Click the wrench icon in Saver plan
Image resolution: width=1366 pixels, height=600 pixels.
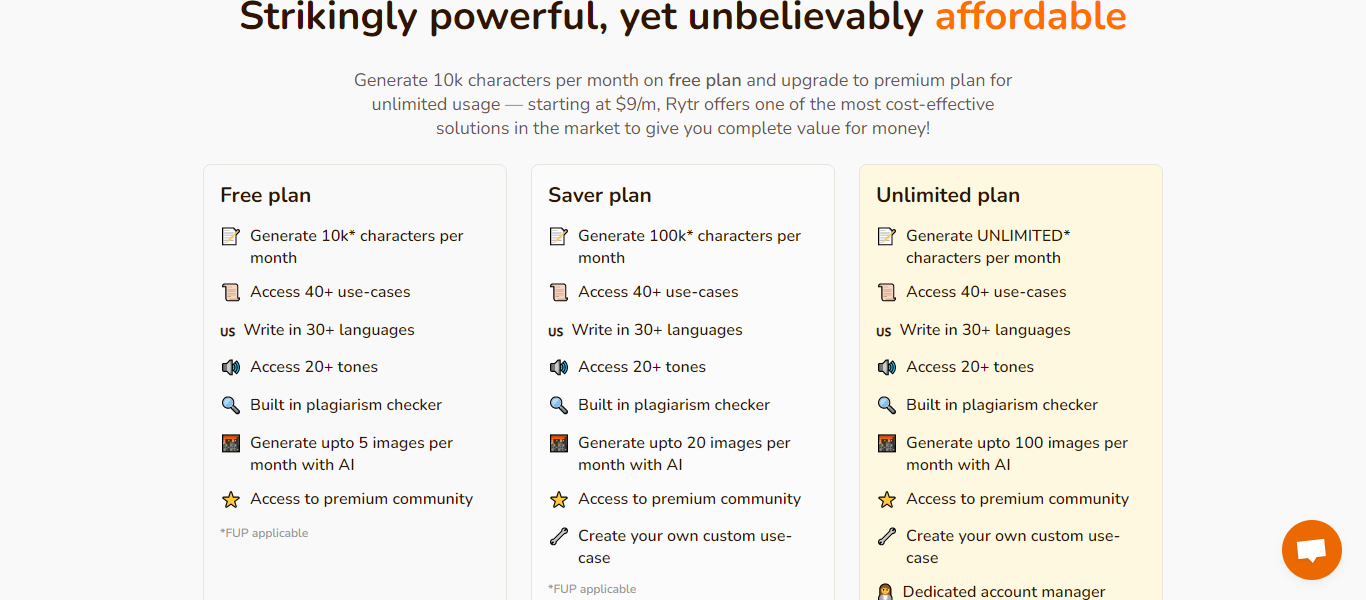coord(559,537)
